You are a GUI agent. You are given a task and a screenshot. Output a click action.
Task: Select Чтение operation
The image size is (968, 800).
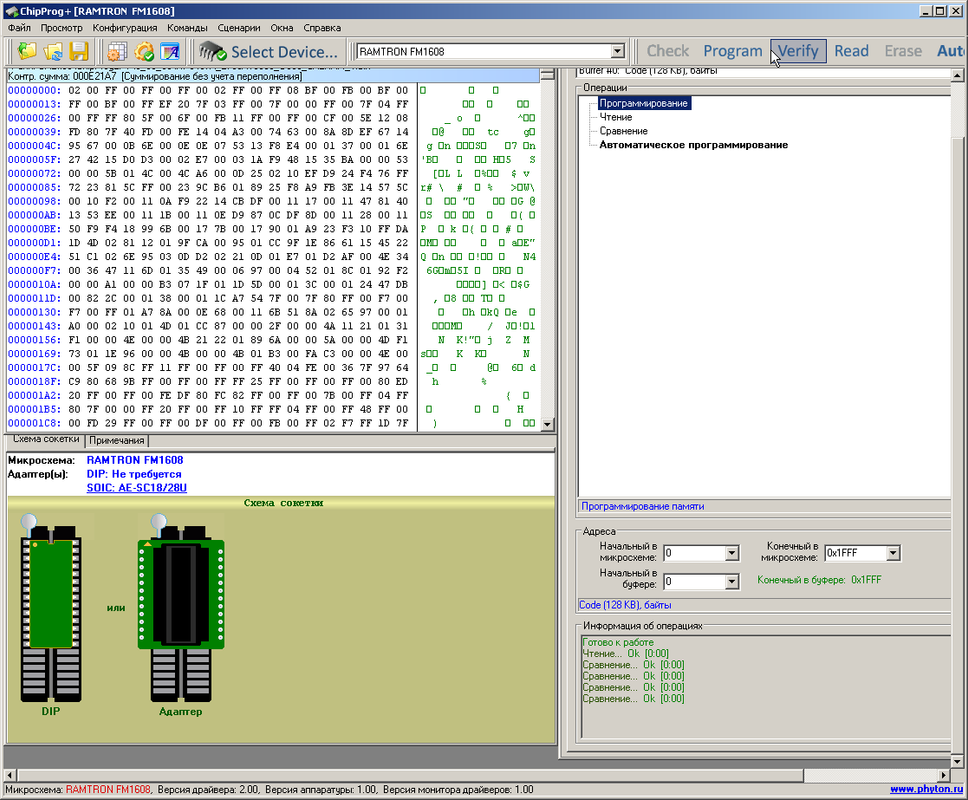tap(615, 117)
